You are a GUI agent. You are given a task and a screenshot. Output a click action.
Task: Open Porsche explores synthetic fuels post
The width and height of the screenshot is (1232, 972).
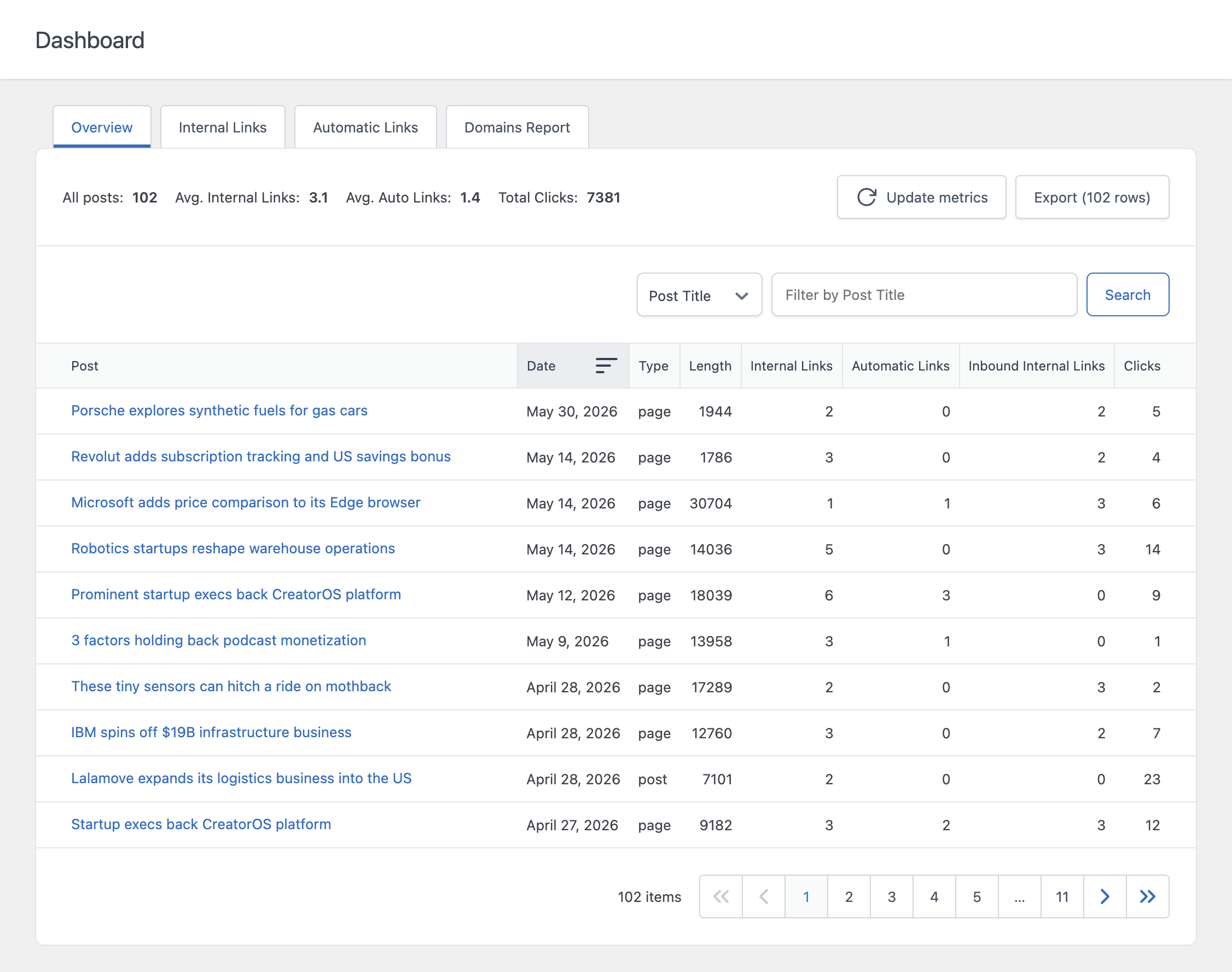point(219,410)
